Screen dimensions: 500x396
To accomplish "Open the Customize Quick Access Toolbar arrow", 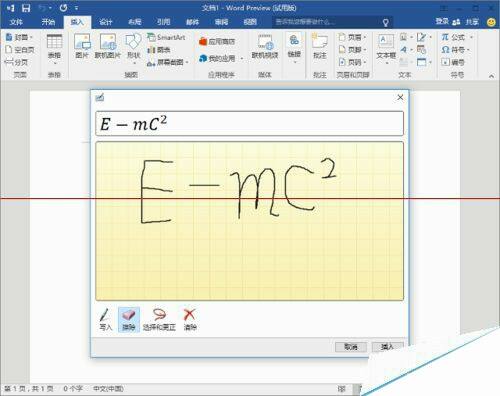I will (x=76, y=8).
